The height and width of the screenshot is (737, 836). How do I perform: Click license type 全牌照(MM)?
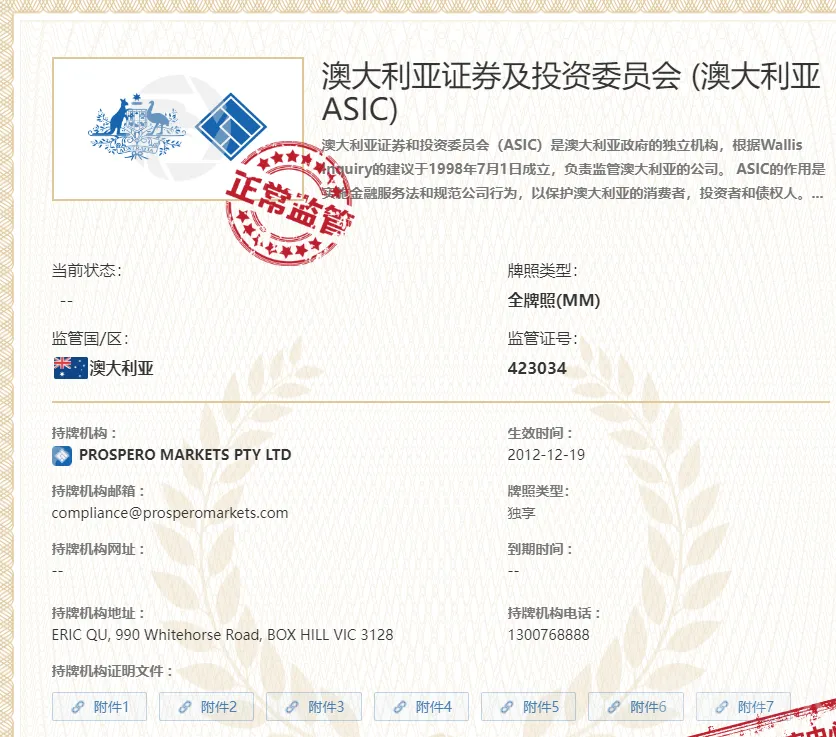(x=554, y=300)
